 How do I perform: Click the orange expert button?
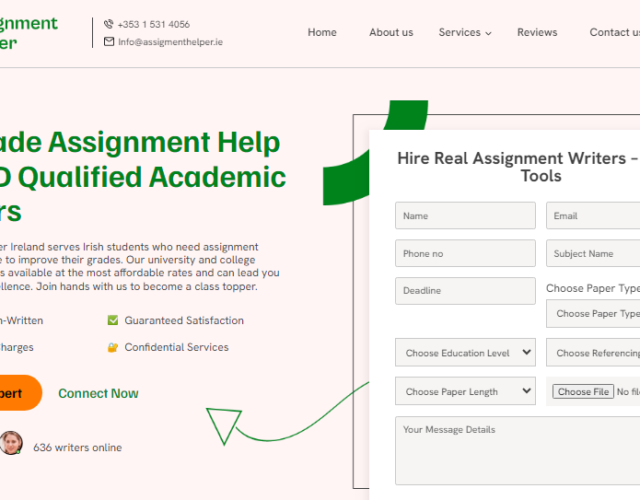click(x=17, y=393)
